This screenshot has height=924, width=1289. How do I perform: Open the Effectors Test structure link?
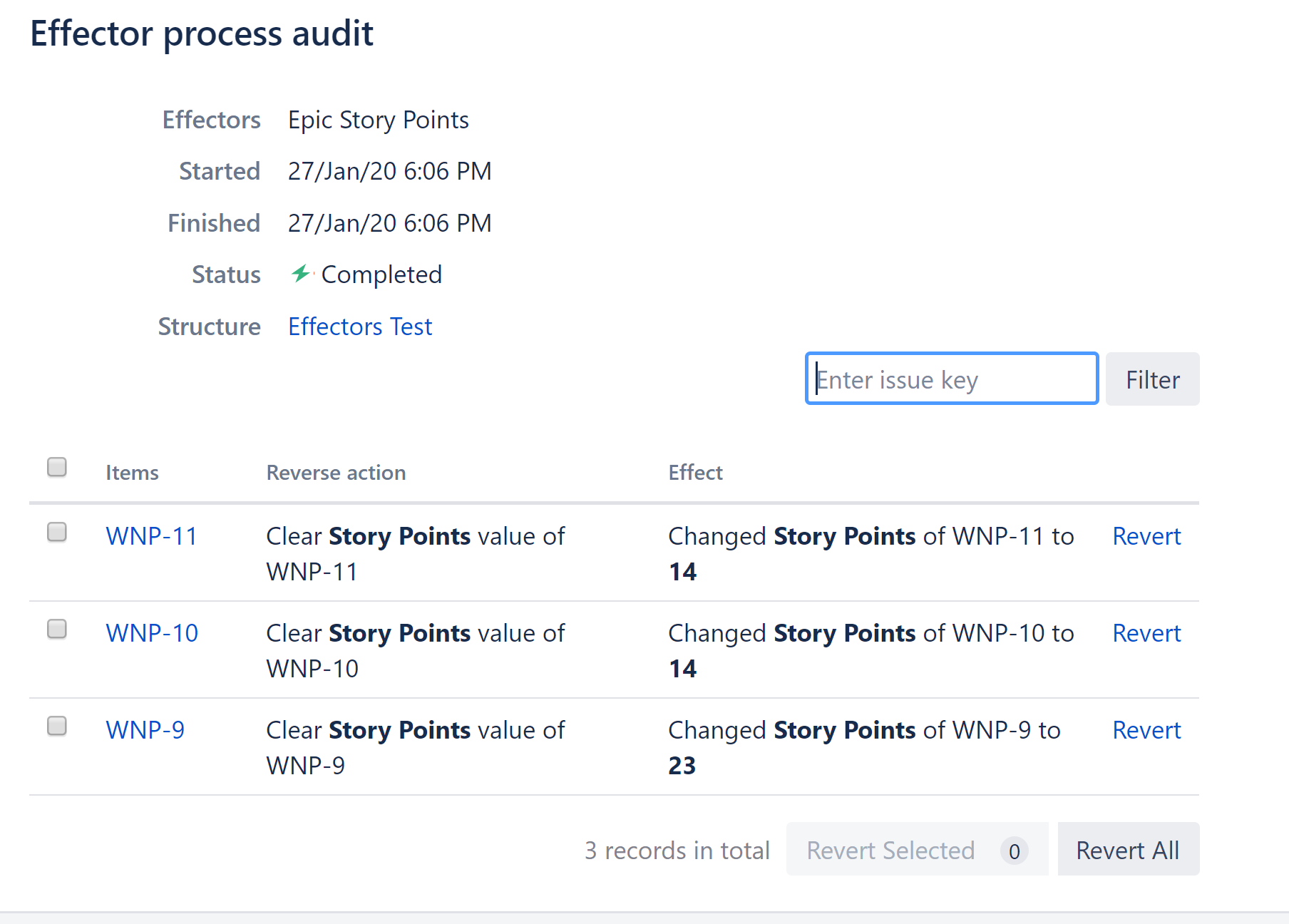point(360,327)
